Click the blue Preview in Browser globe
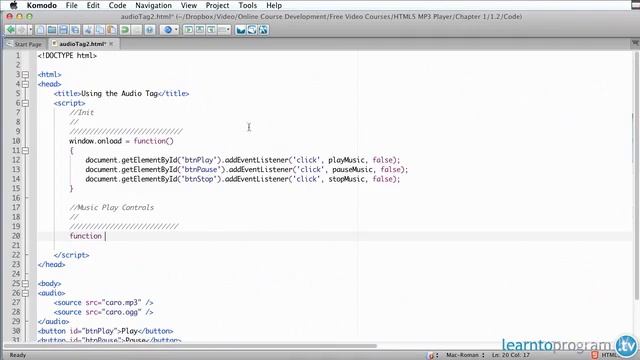Screen dimensions: 640x360 click(x=167, y=30)
